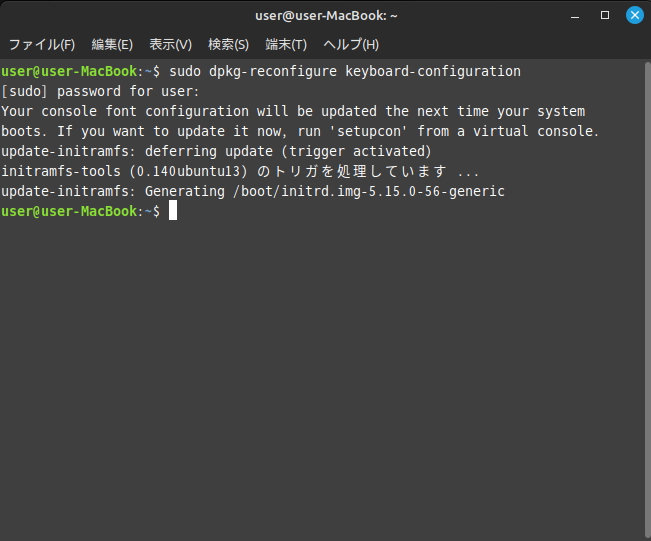Open the 編集(E) menu
This screenshot has height=541, width=651.
(112, 44)
